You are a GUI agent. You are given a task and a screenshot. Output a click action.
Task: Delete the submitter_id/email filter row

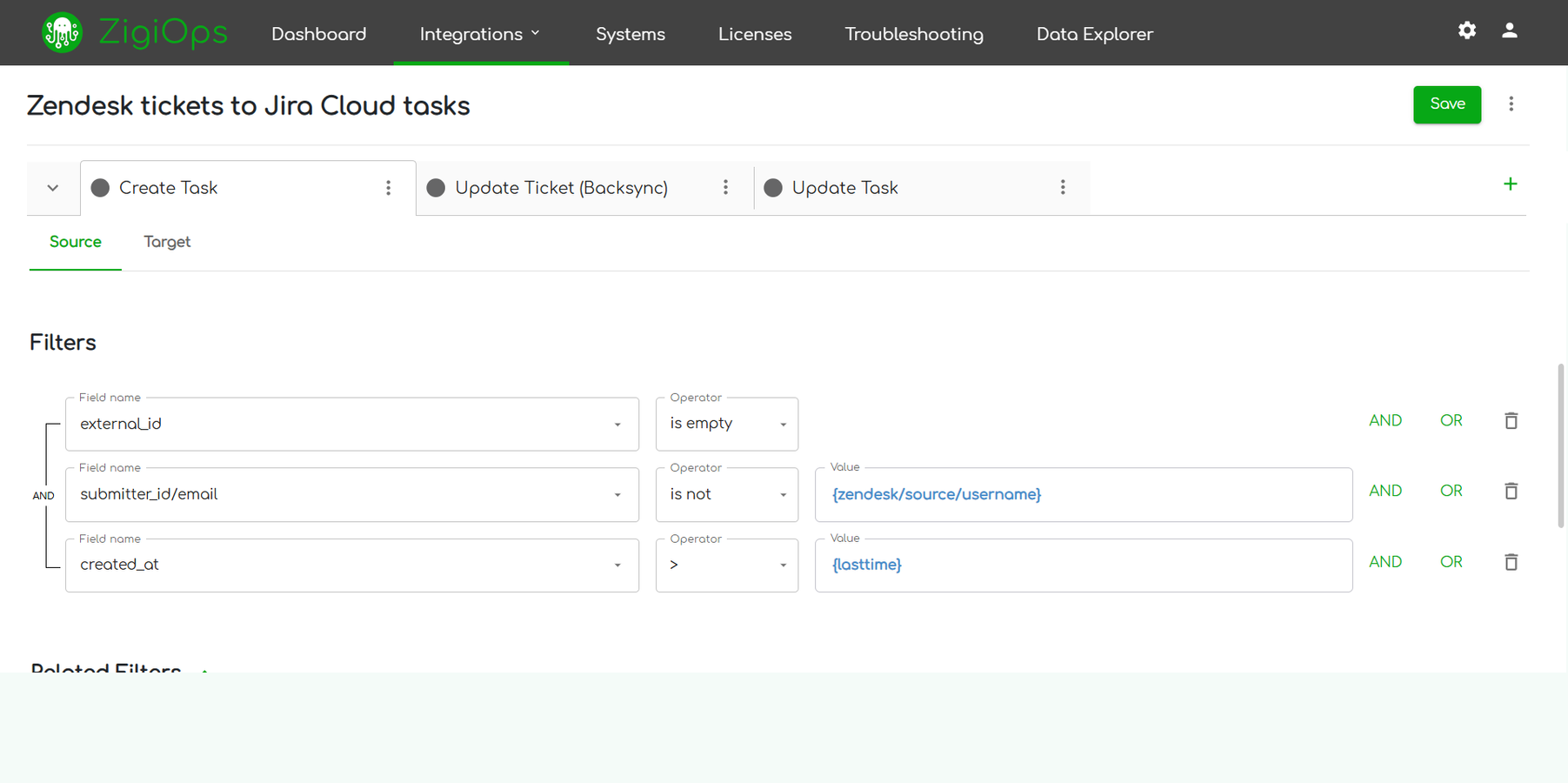tap(1511, 492)
